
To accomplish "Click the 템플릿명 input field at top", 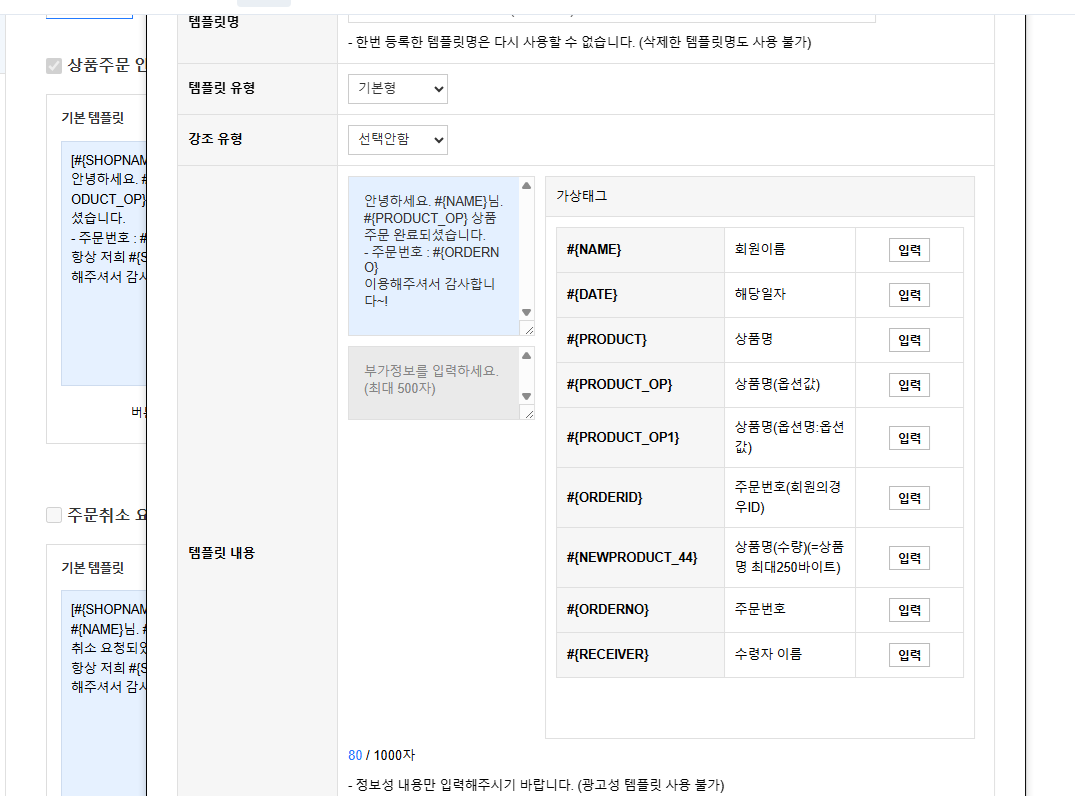I will (611, 14).
